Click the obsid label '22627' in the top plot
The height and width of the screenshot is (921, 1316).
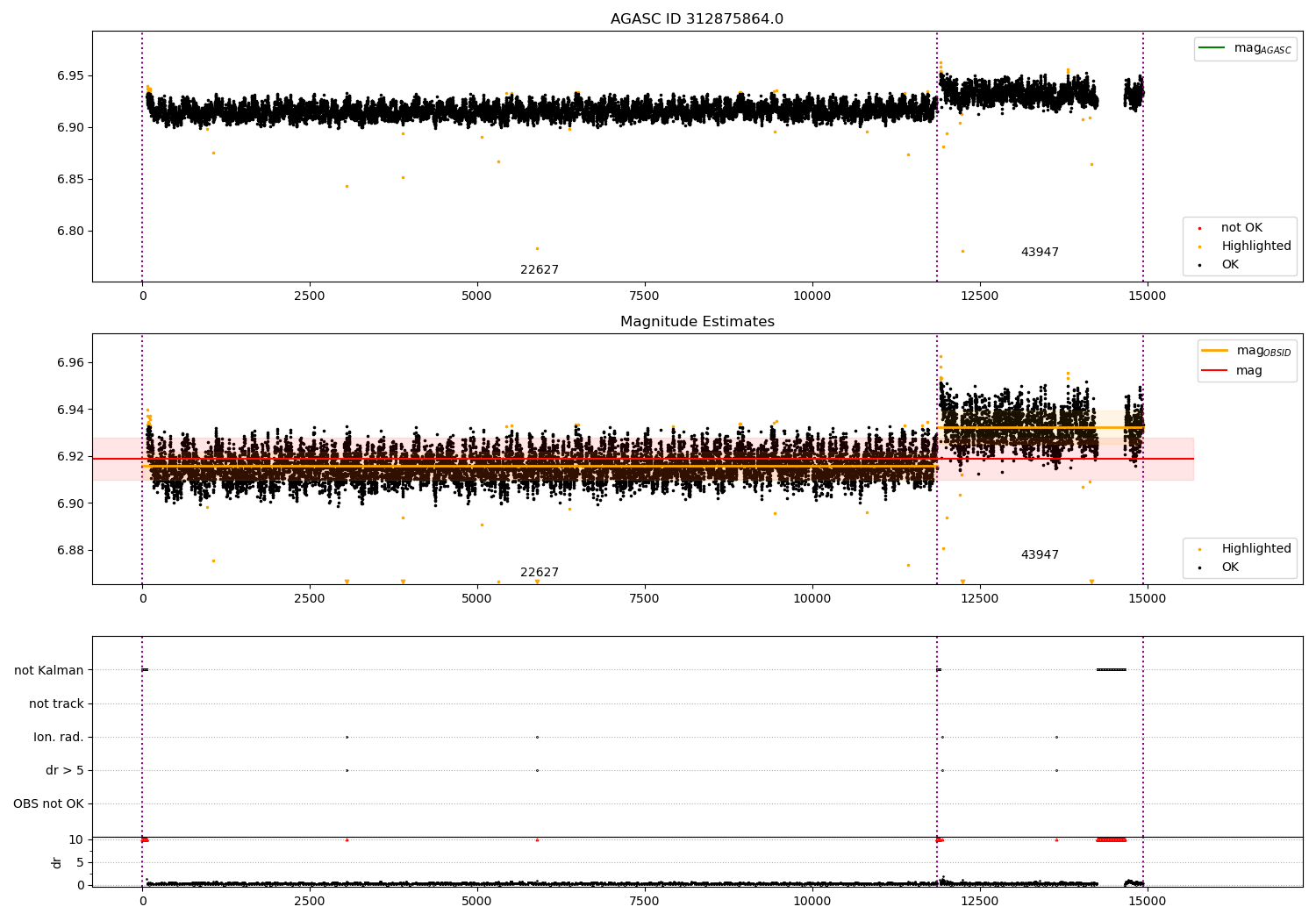point(540,270)
